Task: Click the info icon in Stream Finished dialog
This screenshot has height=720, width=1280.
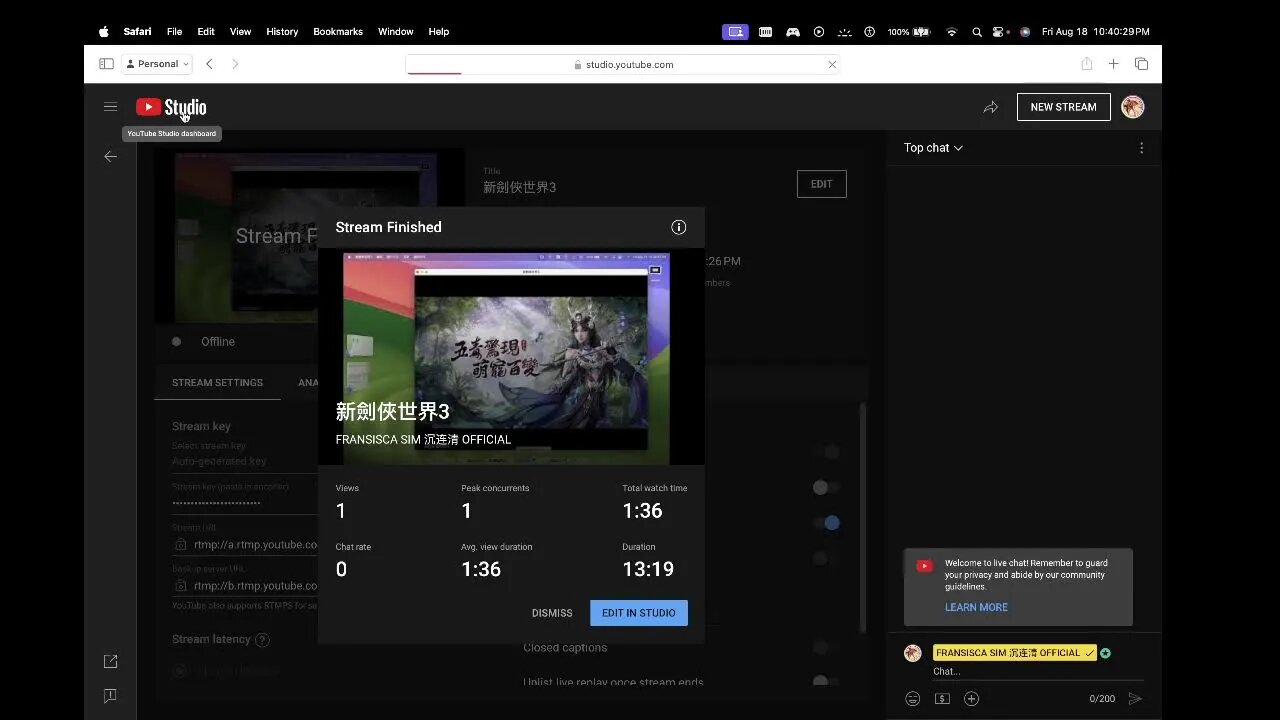Action: (x=678, y=227)
